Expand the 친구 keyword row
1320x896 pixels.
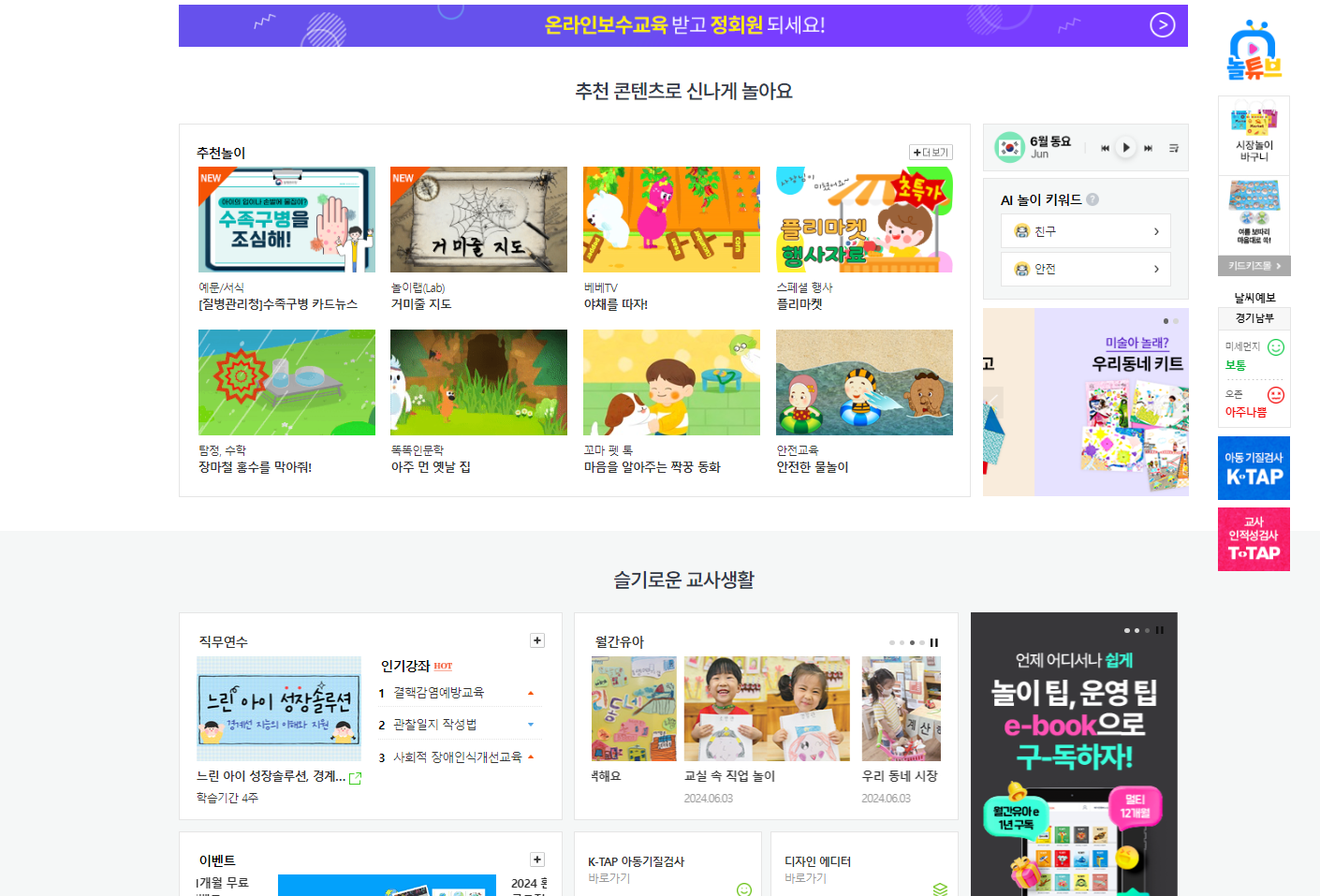1086,231
